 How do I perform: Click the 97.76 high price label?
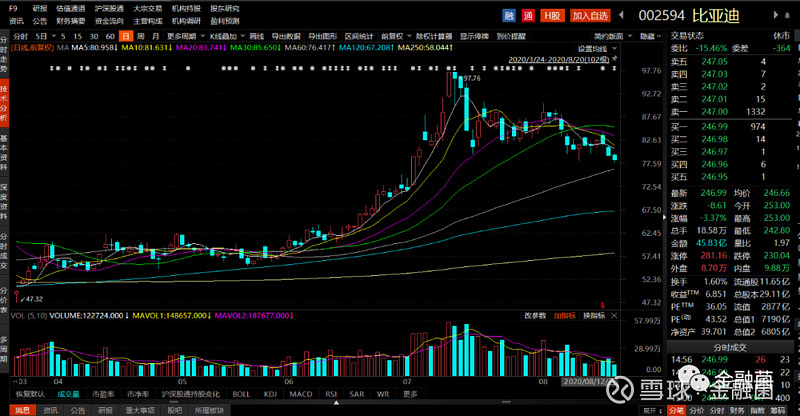(x=472, y=78)
